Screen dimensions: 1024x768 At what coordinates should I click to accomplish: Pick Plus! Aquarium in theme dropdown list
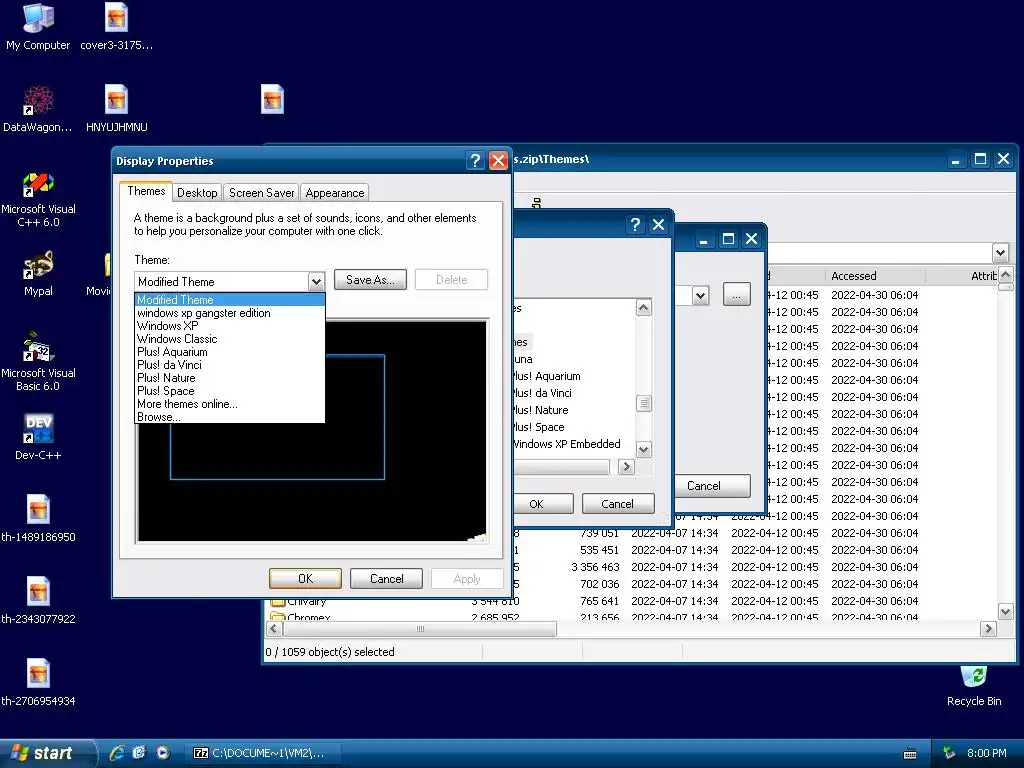click(229, 352)
